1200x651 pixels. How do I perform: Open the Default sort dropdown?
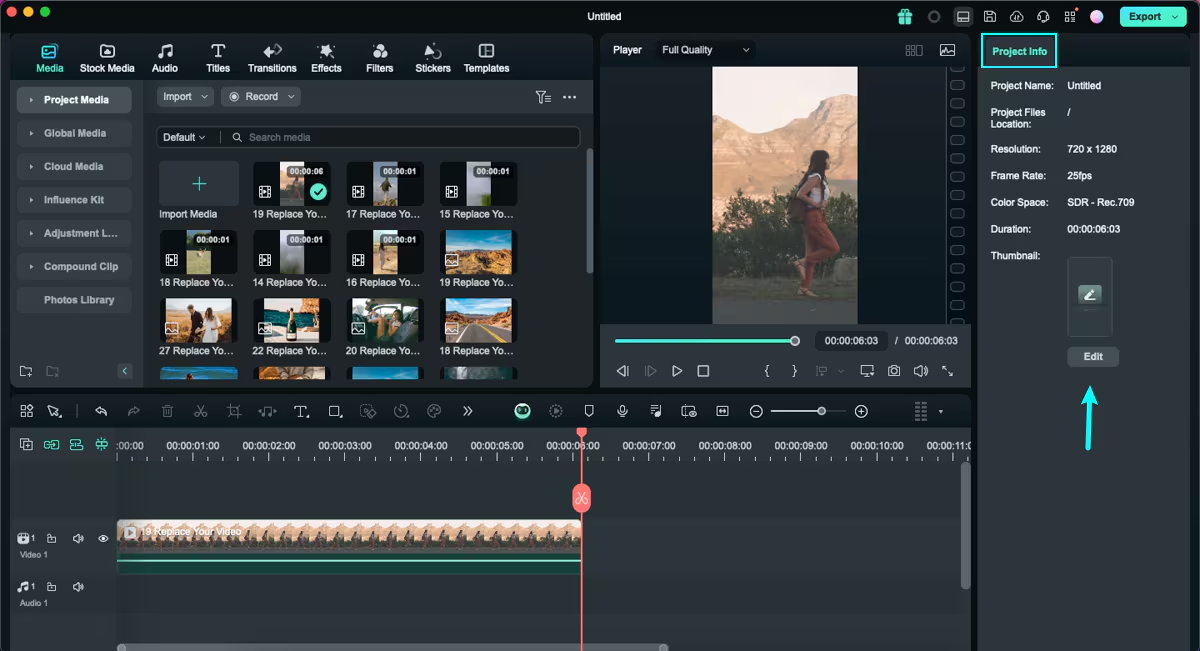point(184,137)
